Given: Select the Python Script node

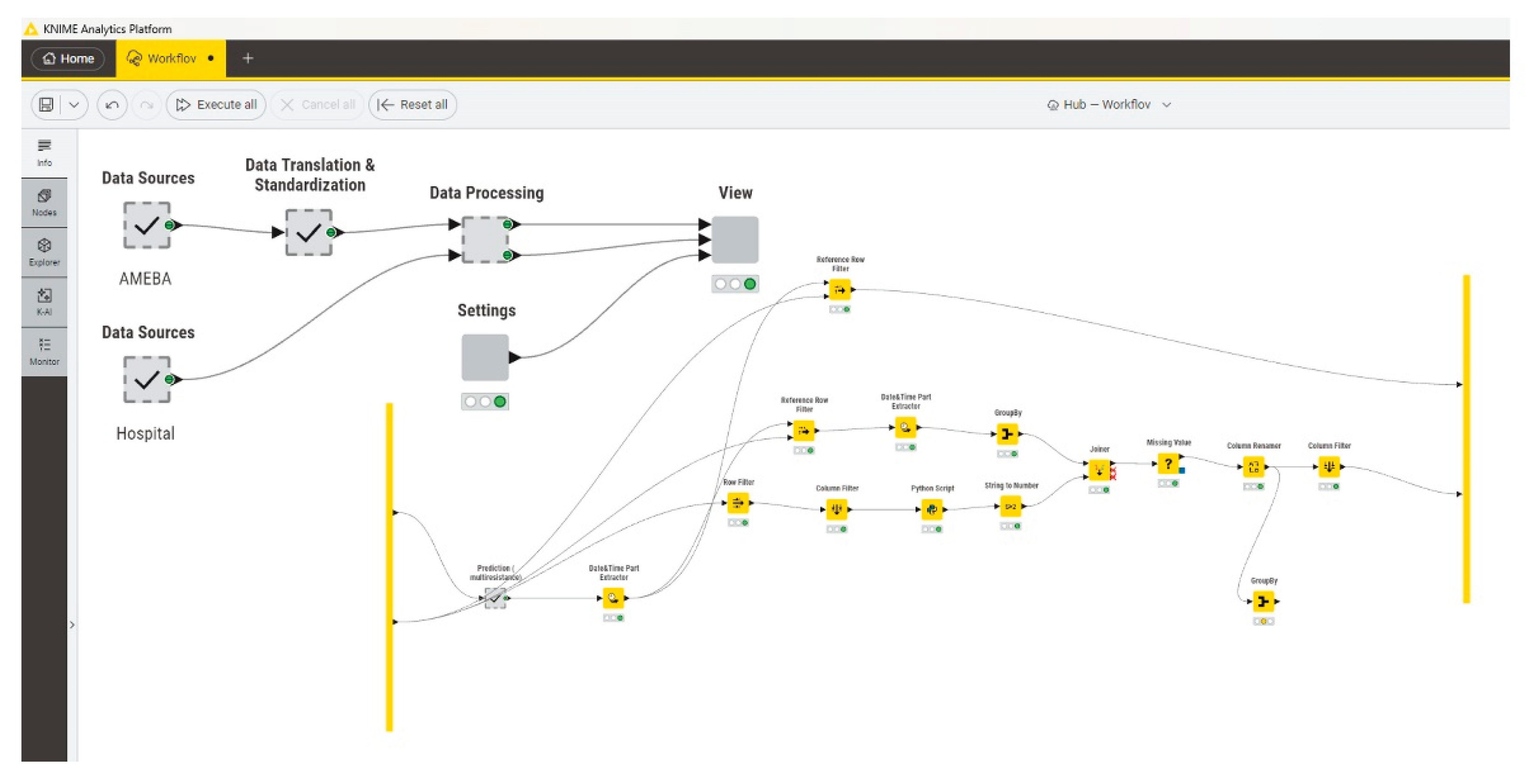Looking at the screenshot, I should (x=931, y=509).
